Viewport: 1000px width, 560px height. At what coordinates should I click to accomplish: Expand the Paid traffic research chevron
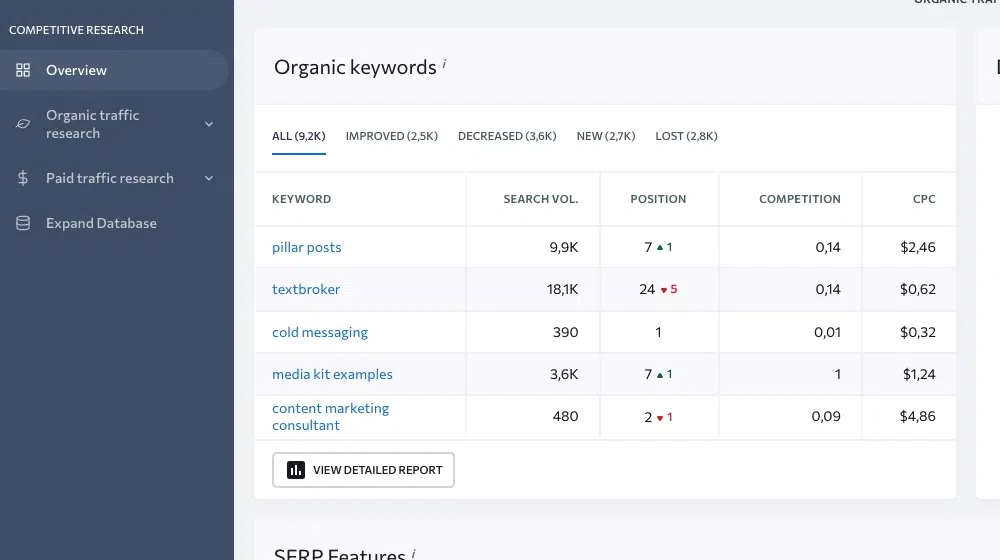(x=209, y=178)
